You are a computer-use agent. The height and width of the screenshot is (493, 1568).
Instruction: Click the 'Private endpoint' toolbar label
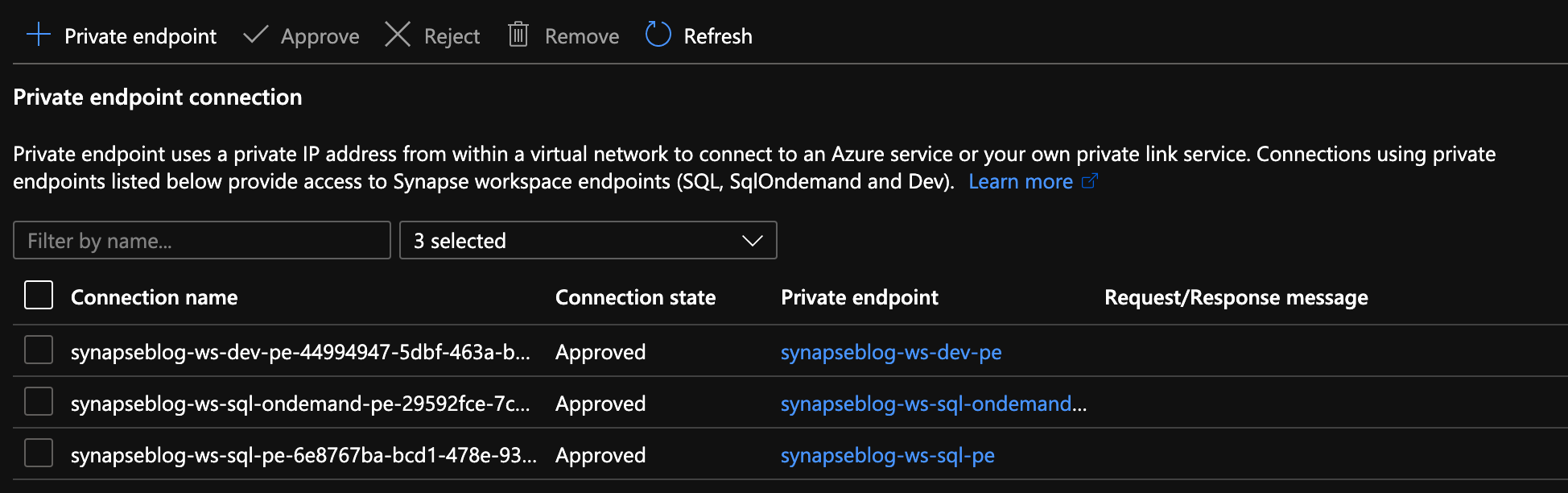pyautogui.click(x=140, y=36)
